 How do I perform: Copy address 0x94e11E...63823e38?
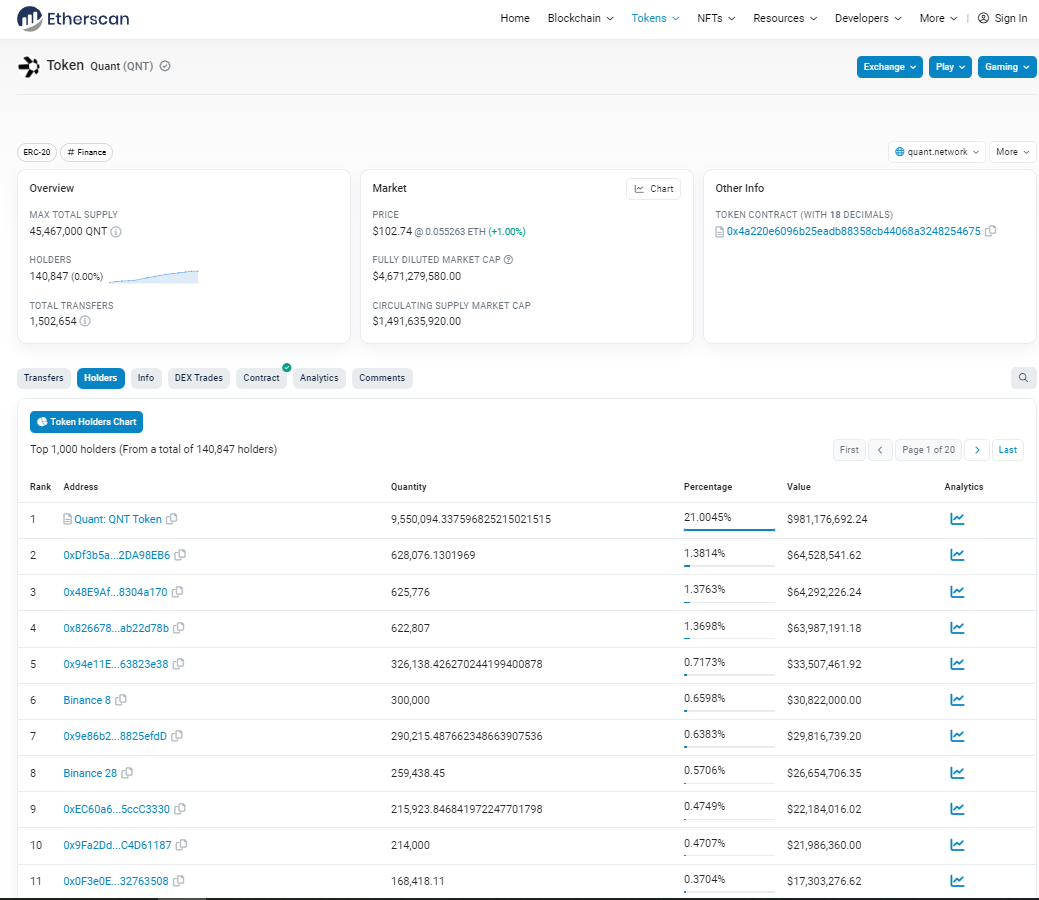[178, 664]
